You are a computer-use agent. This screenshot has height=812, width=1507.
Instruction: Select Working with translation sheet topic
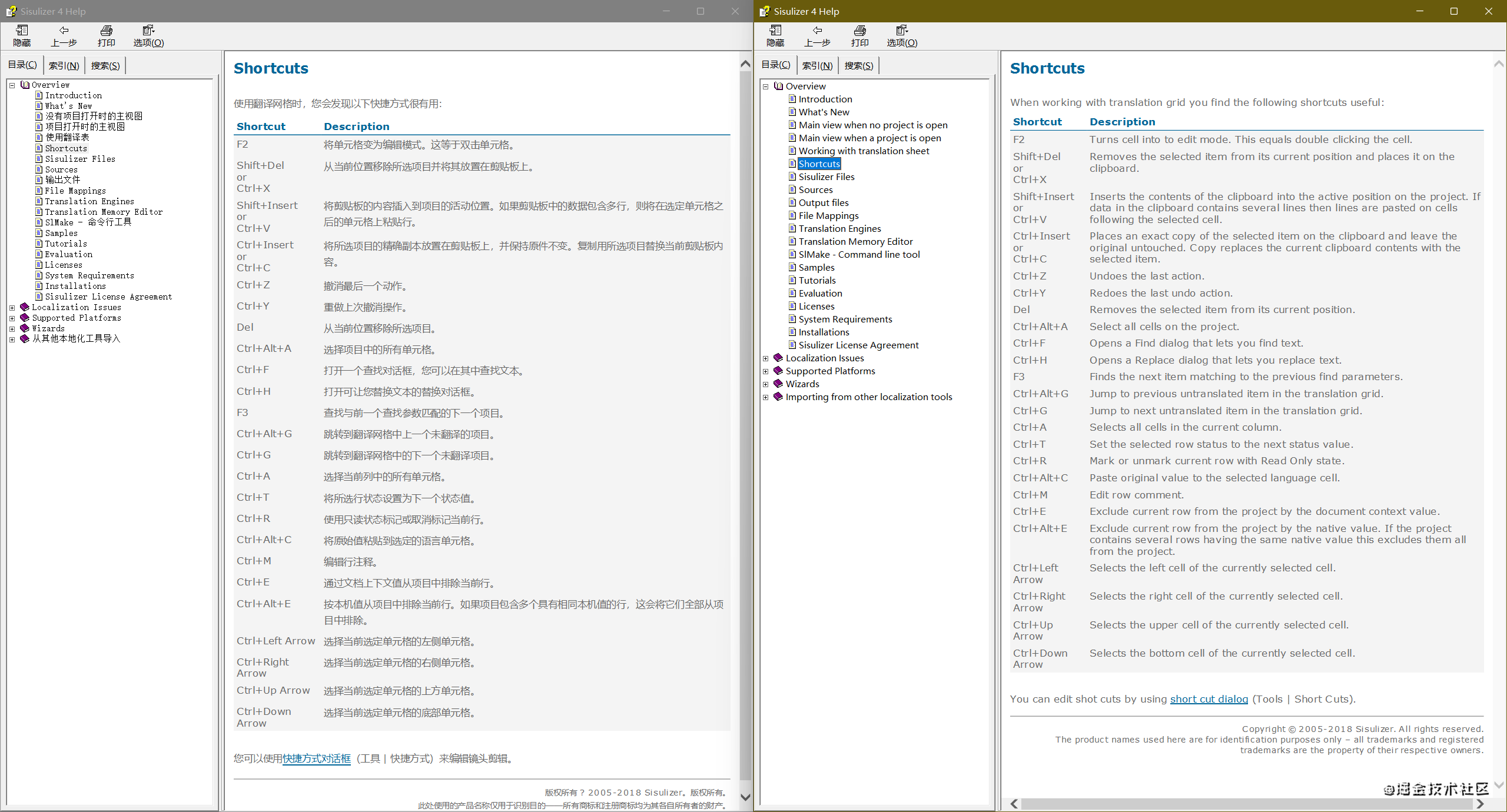pos(864,151)
